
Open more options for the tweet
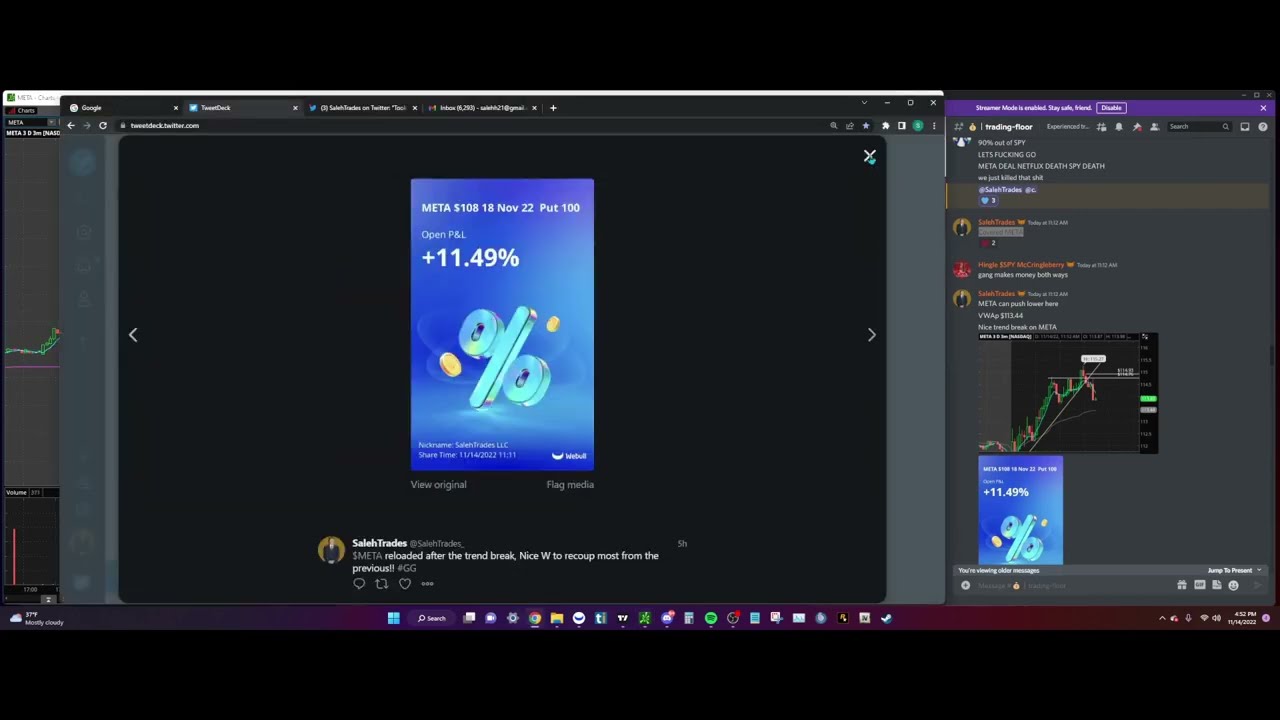pos(427,584)
